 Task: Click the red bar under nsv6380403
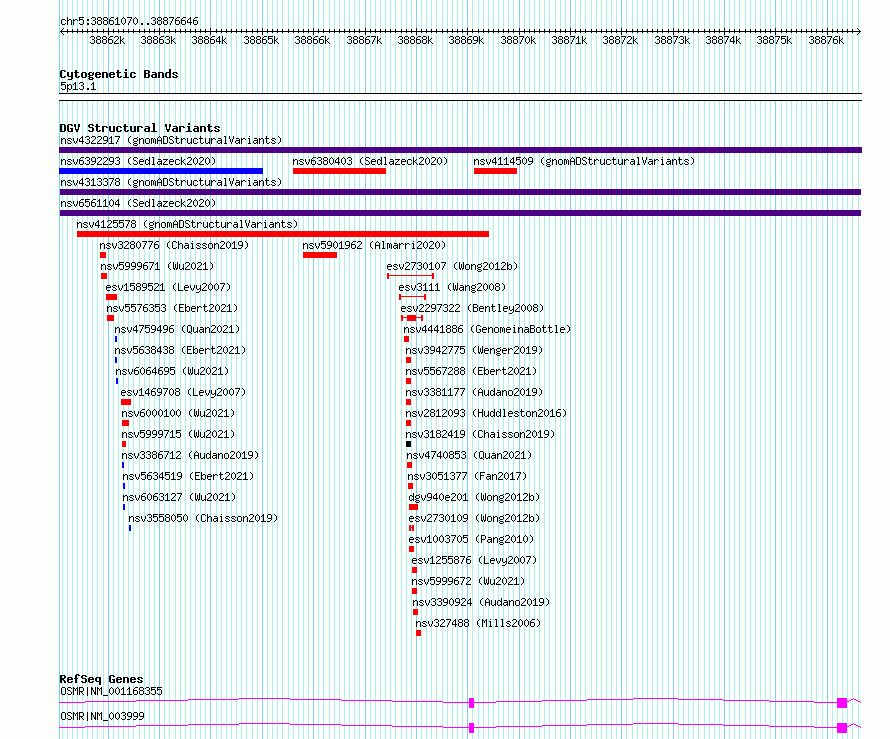(x=339, y=171)
